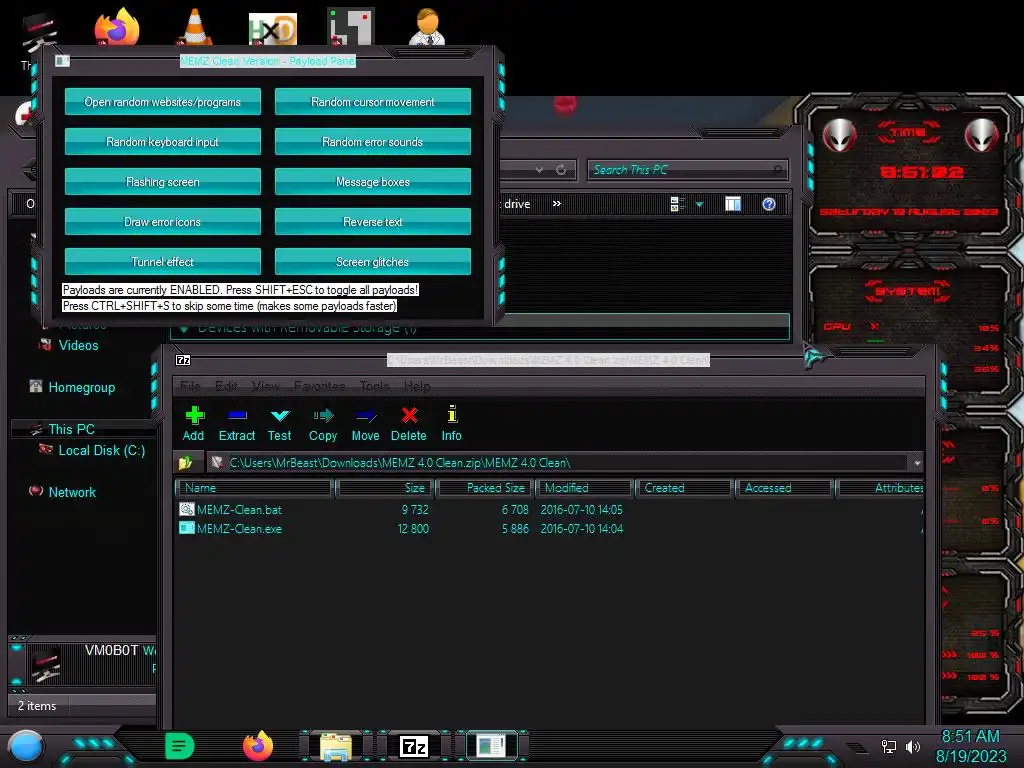This screenshot has height=768, width=1024.
Task: Sort by Name column in 7-Zip
Action: pos(255,488)
